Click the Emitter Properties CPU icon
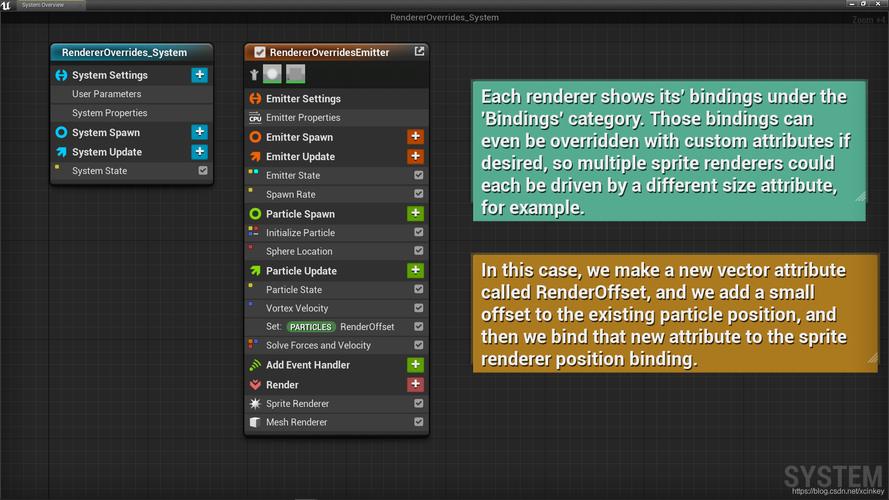Screen dimensions: 889x500 point(255,118)
